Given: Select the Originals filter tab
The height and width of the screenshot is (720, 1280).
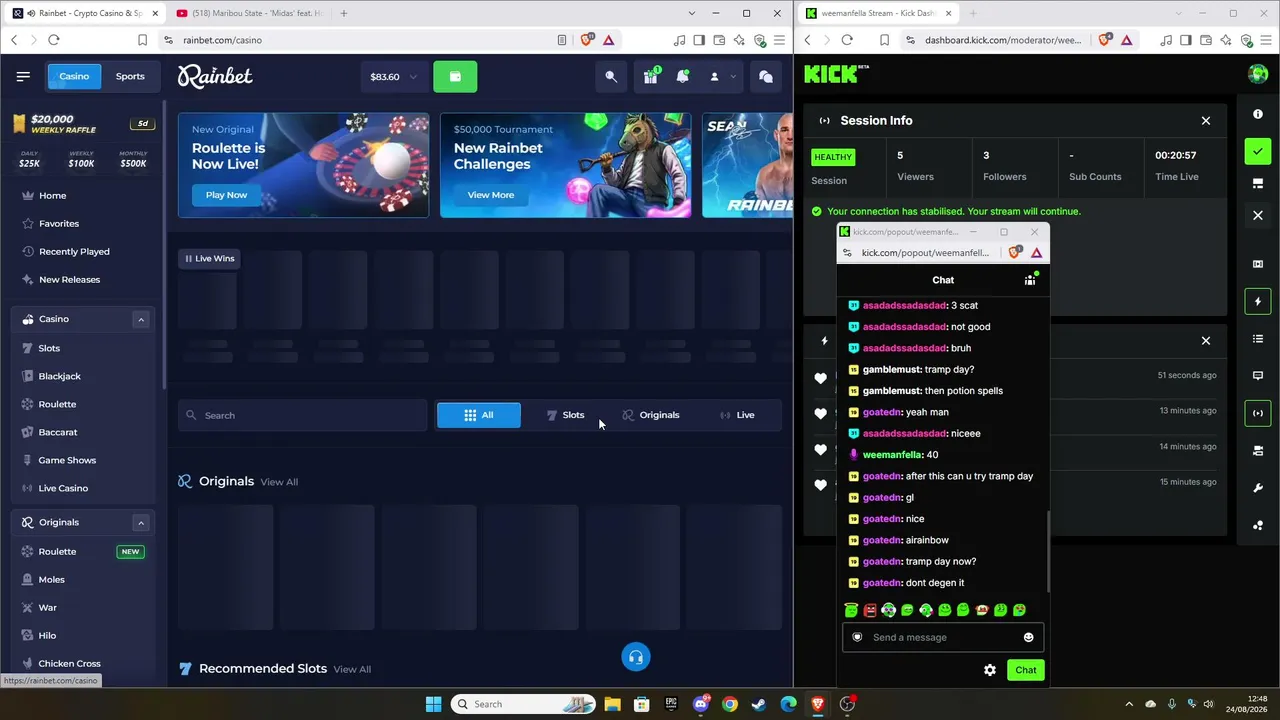Looking at the screenshot, I should click(x=651, y=415).
